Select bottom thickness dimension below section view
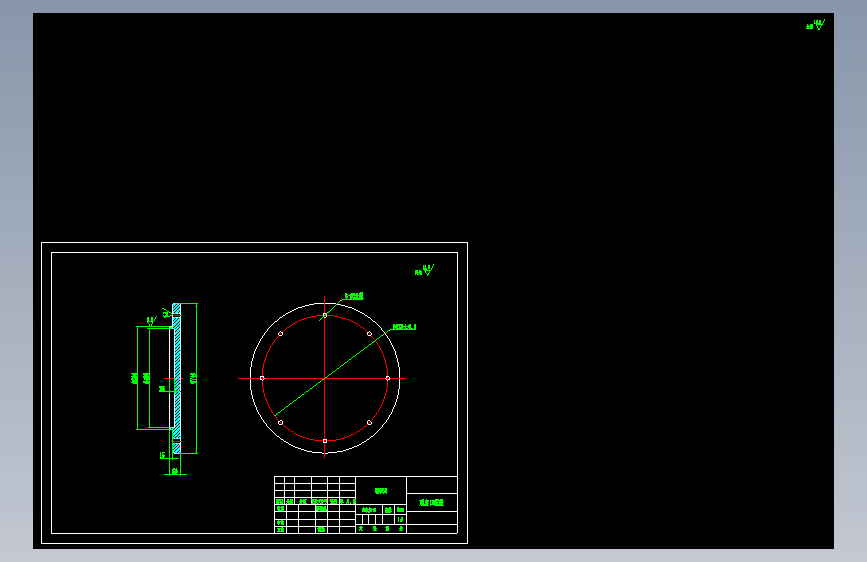867x562 pixels. point(175,471)
